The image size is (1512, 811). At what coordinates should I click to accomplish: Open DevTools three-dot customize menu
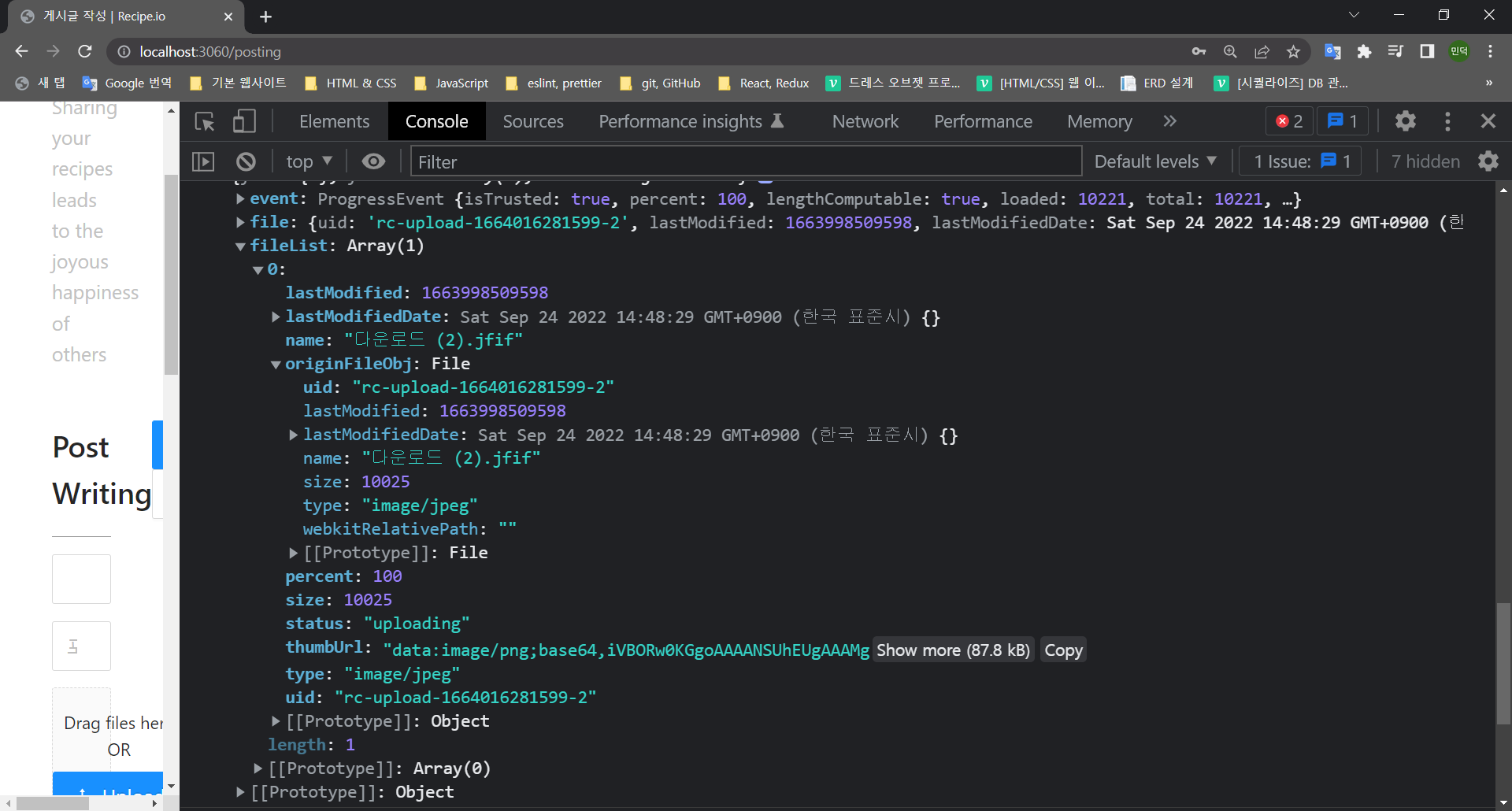[1447, 121]
